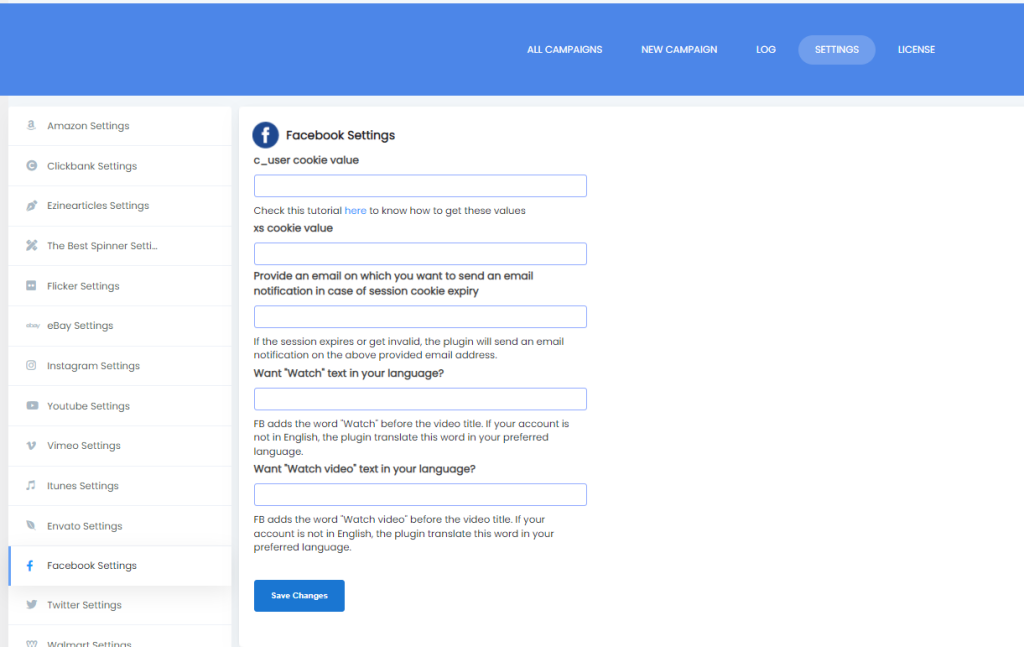Select the Amazon icon in the sidebar

click(x=31, y=125)
